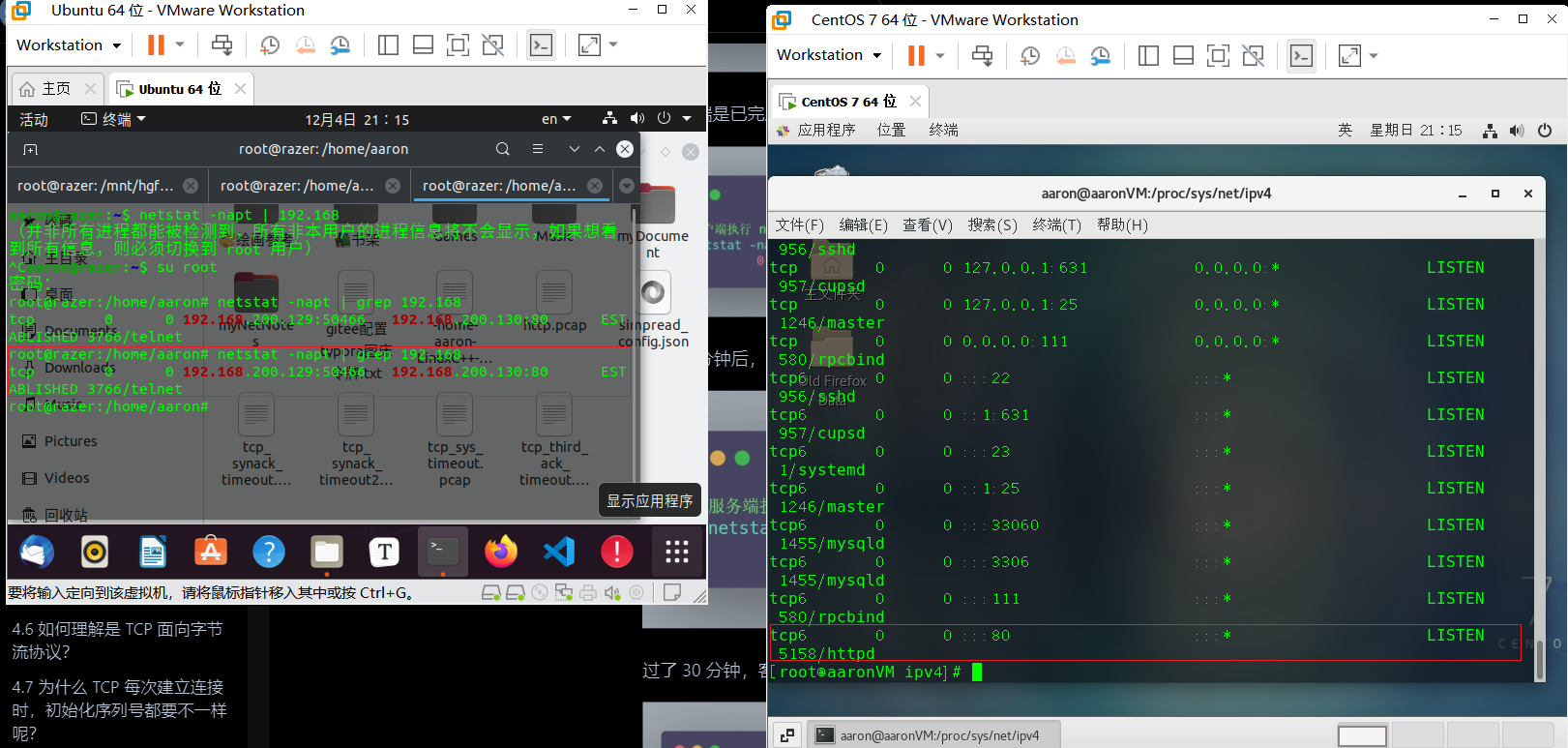
Task: Open 编辑(E) menu in CentOS terminal
Action: 863,224
